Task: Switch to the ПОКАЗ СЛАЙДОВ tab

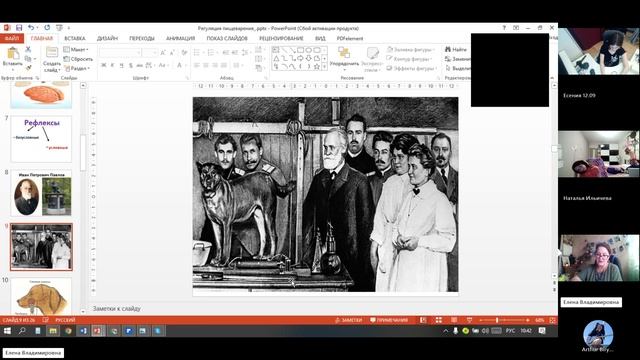Action: coord(227,38)
